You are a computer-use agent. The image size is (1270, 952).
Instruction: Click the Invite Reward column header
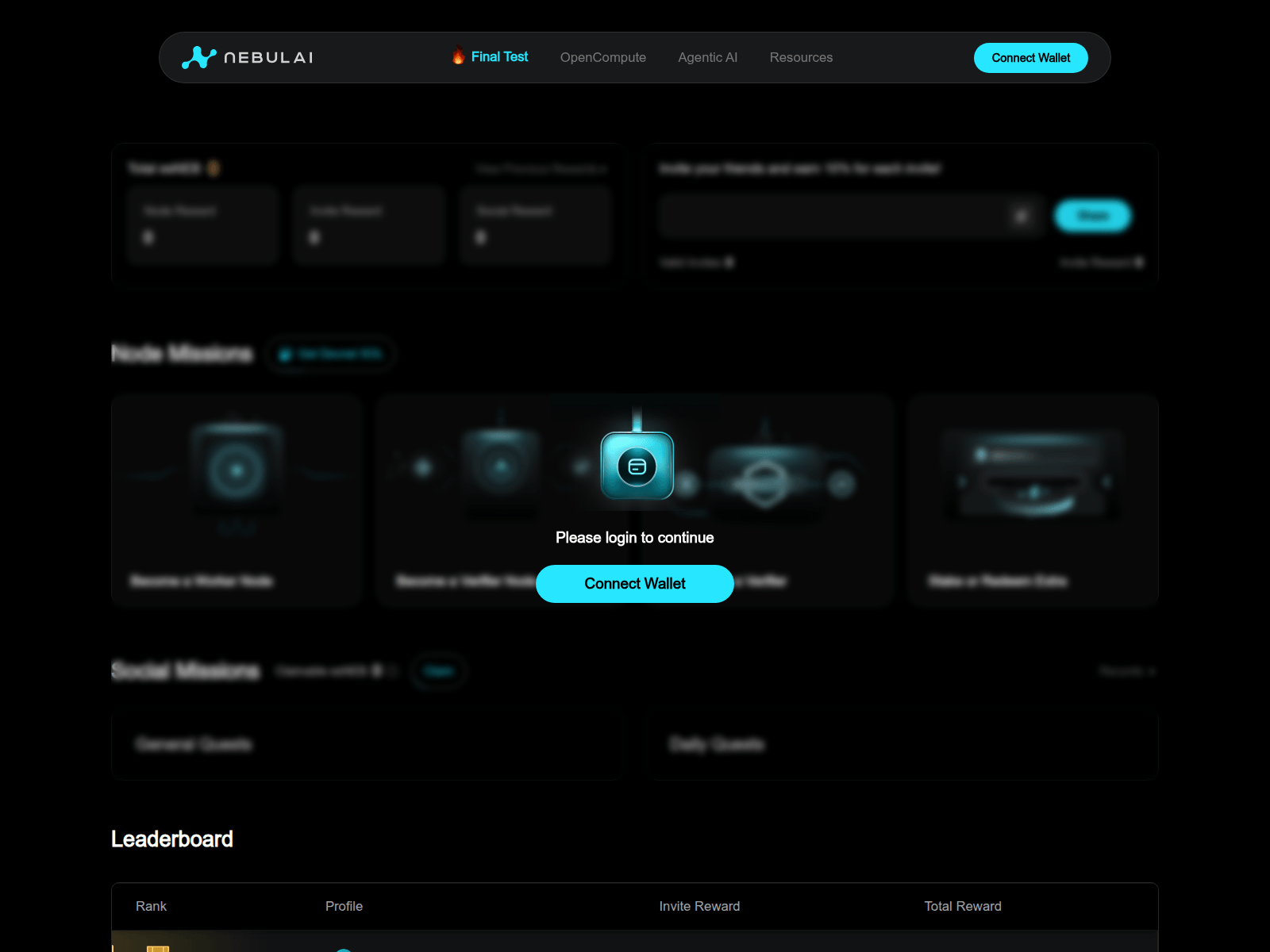699,906
